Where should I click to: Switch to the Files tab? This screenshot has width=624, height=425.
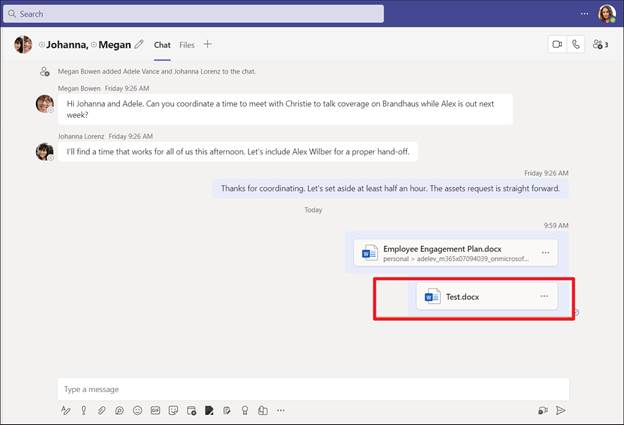pos(187,45)
